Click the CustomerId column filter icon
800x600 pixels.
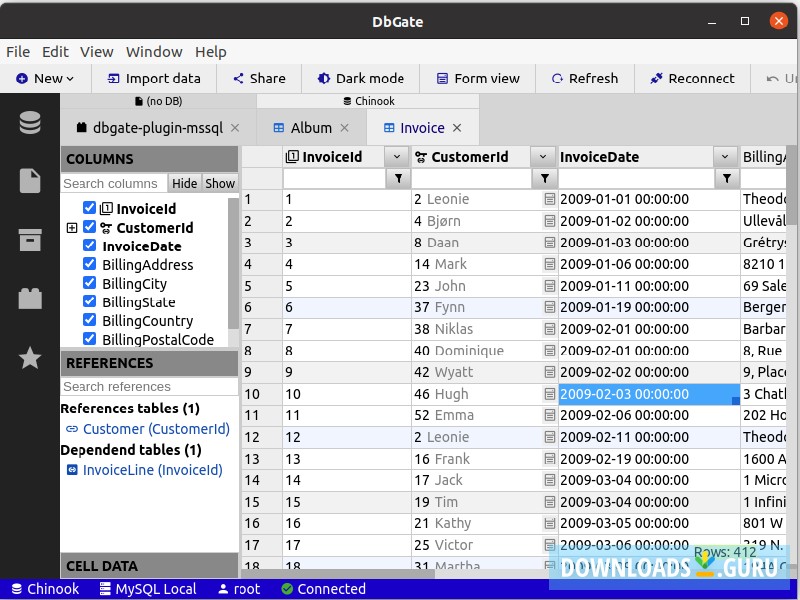(x=544, y=179)
